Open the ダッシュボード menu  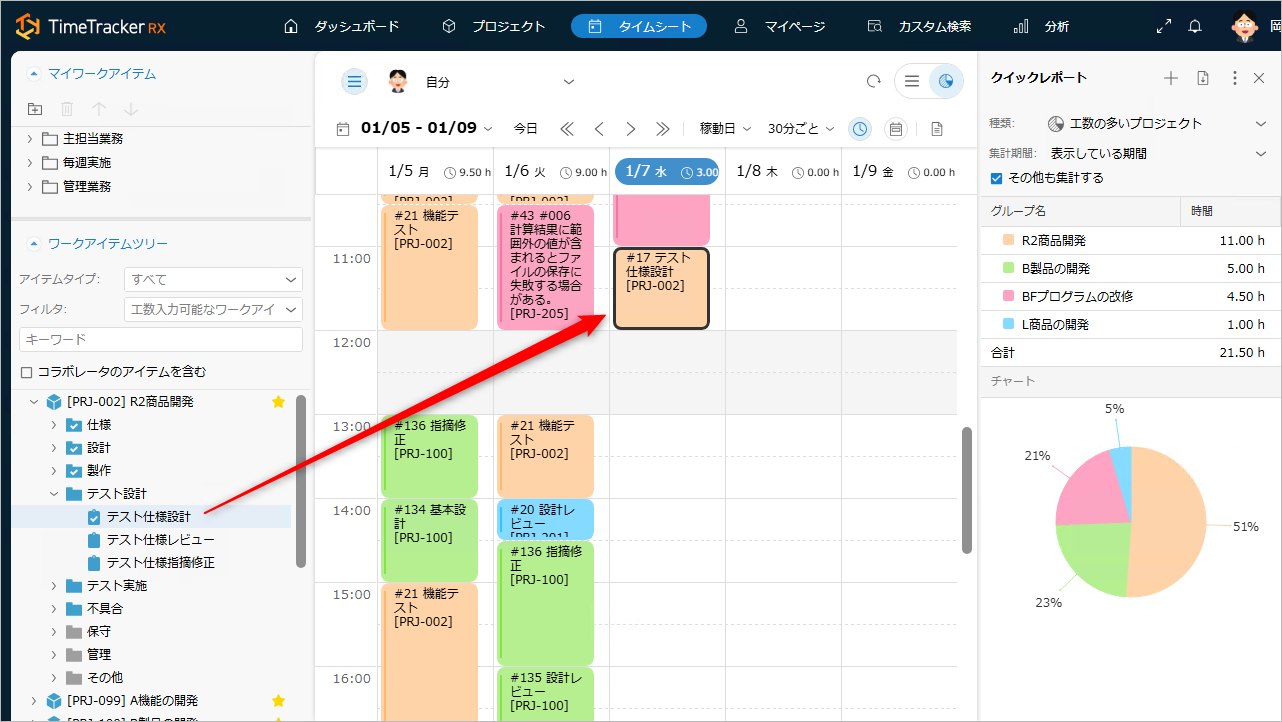pyautogui.click(x=341, y=27)
